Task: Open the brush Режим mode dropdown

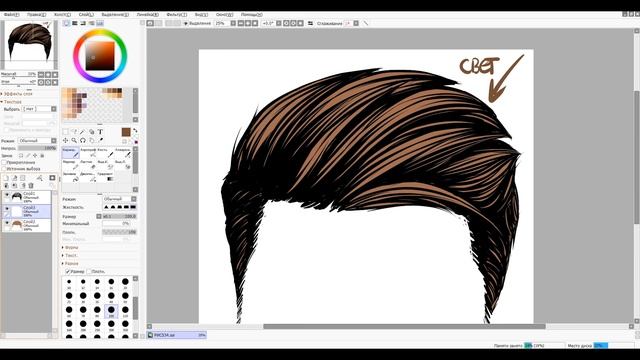Action: pos(120,199)
